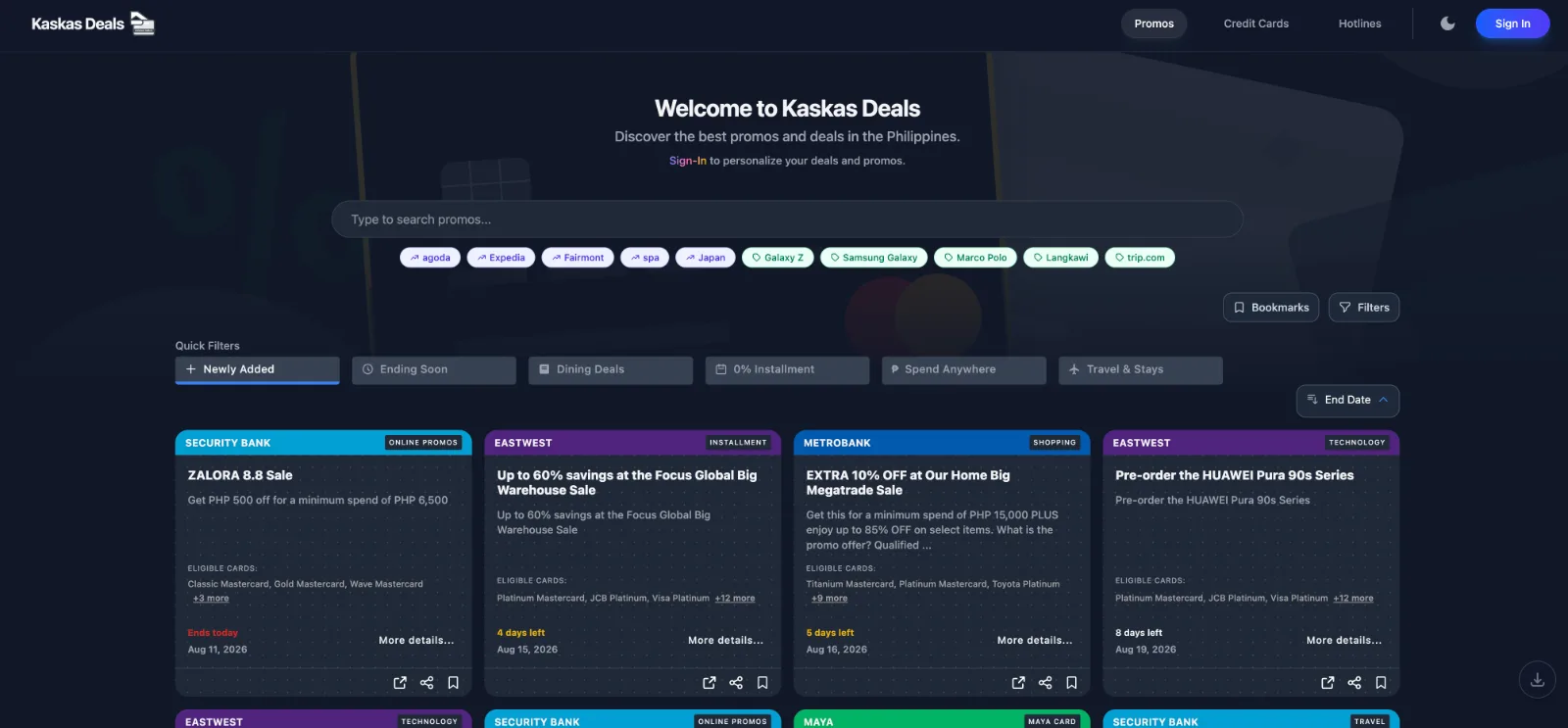This screenshot has width=1568, height=728.
Task: Select the Japan trending tag
Action: [706, 258]
